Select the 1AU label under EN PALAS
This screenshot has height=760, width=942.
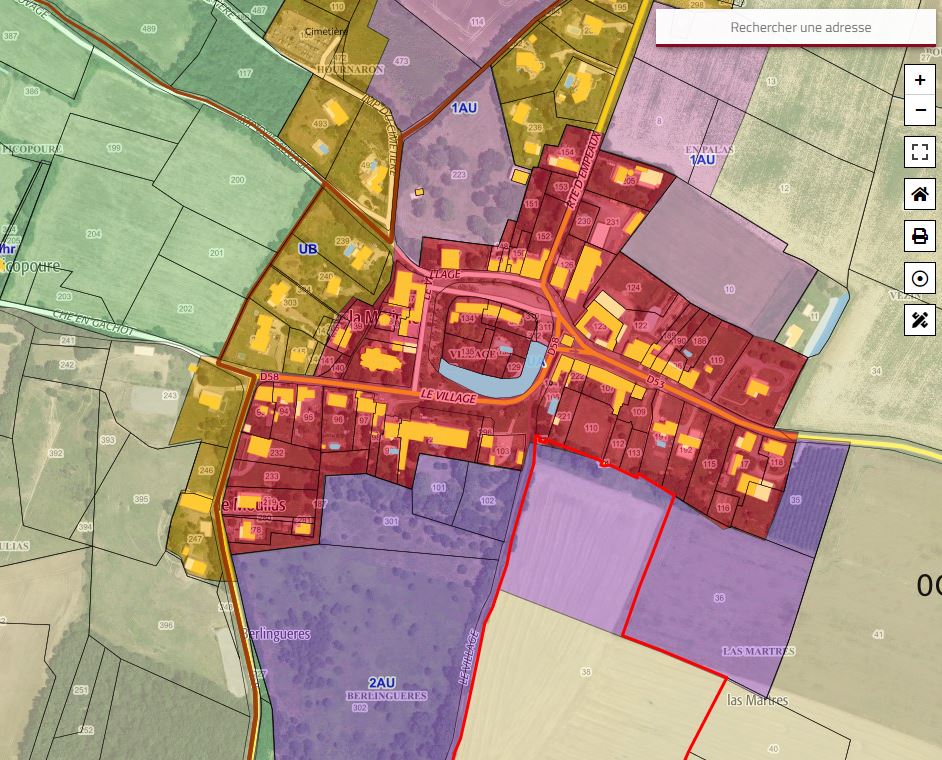coord(702,160)
